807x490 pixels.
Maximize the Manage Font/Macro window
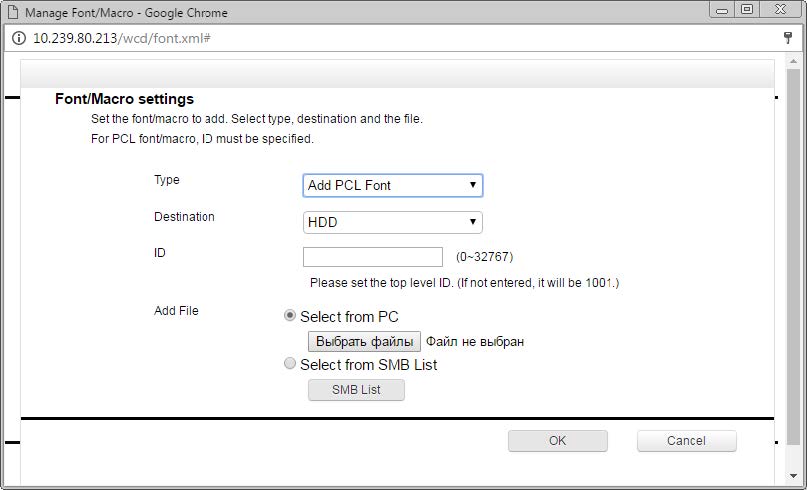click(747, 10)
